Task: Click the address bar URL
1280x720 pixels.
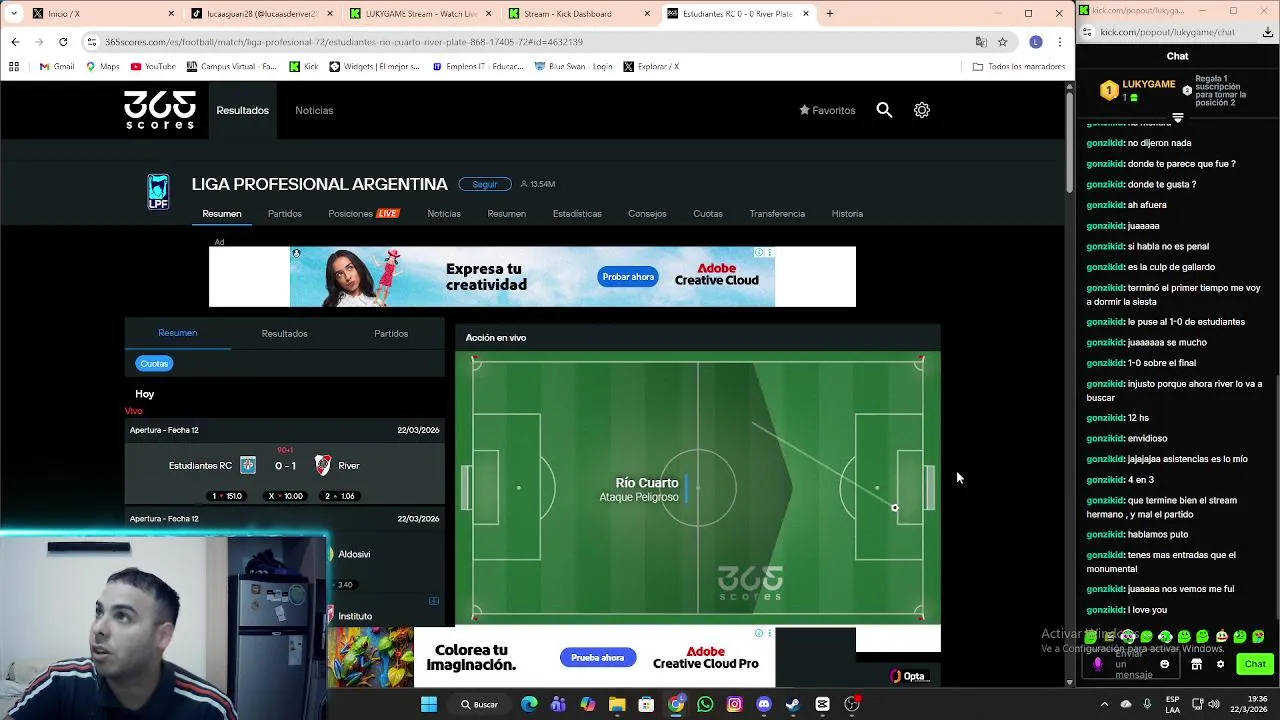Action: pyautogui.click(x=344, y=42)
